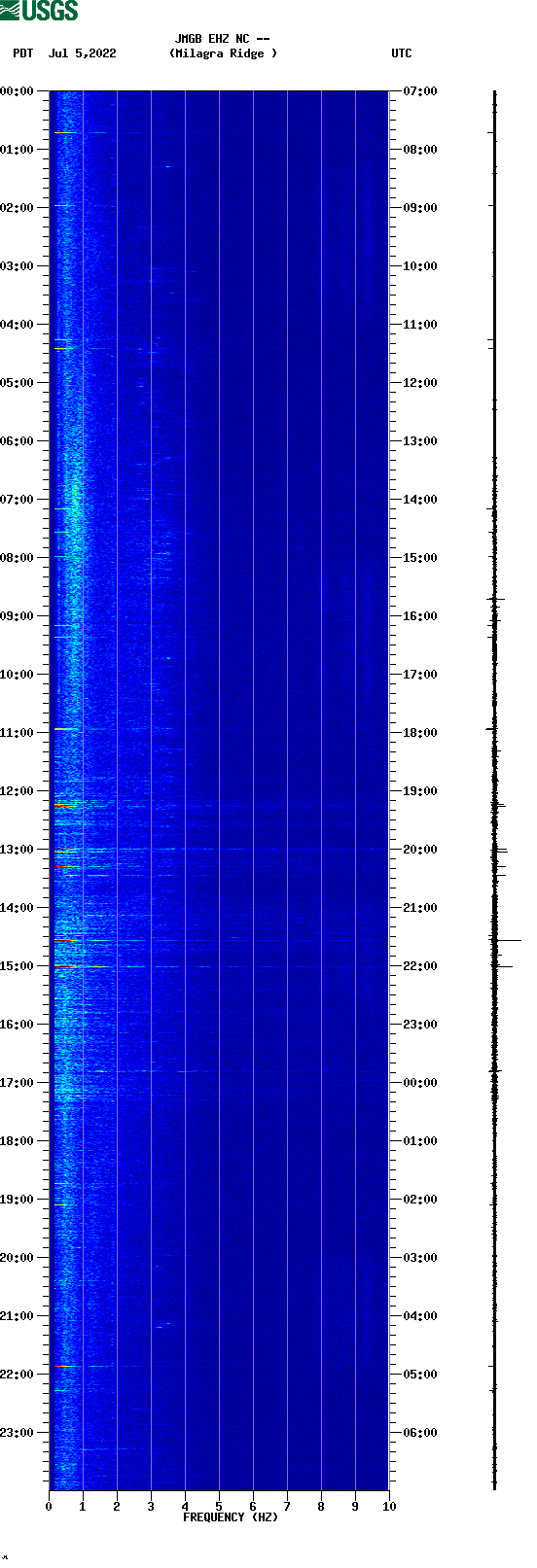Click the 13:00 PDT time label

(x=18, y=850)
